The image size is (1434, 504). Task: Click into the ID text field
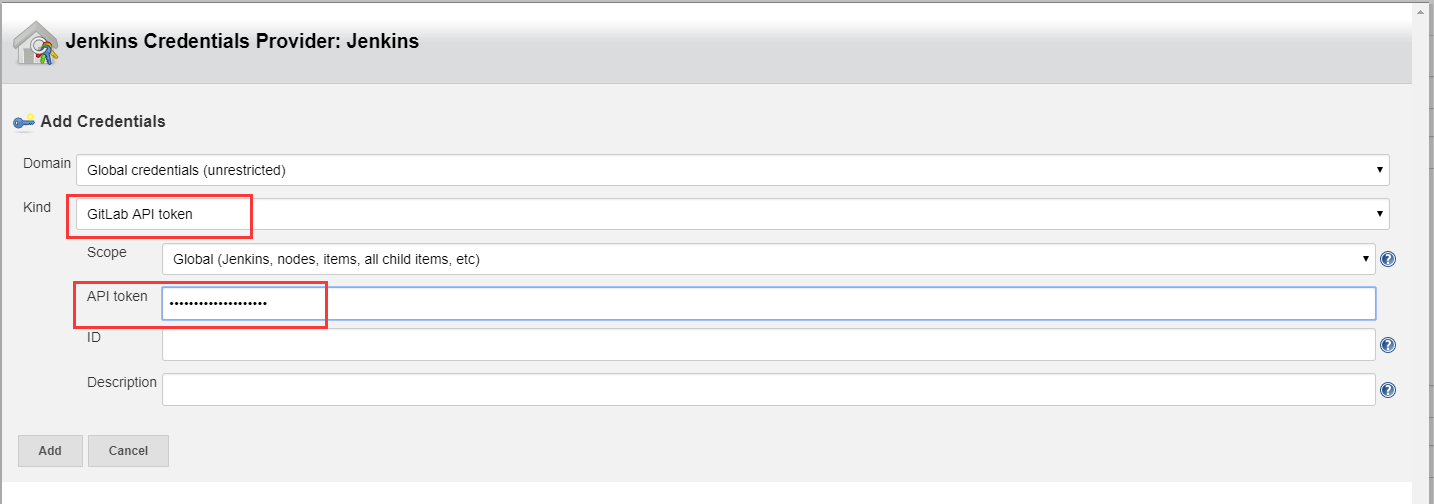click(769, 345)
